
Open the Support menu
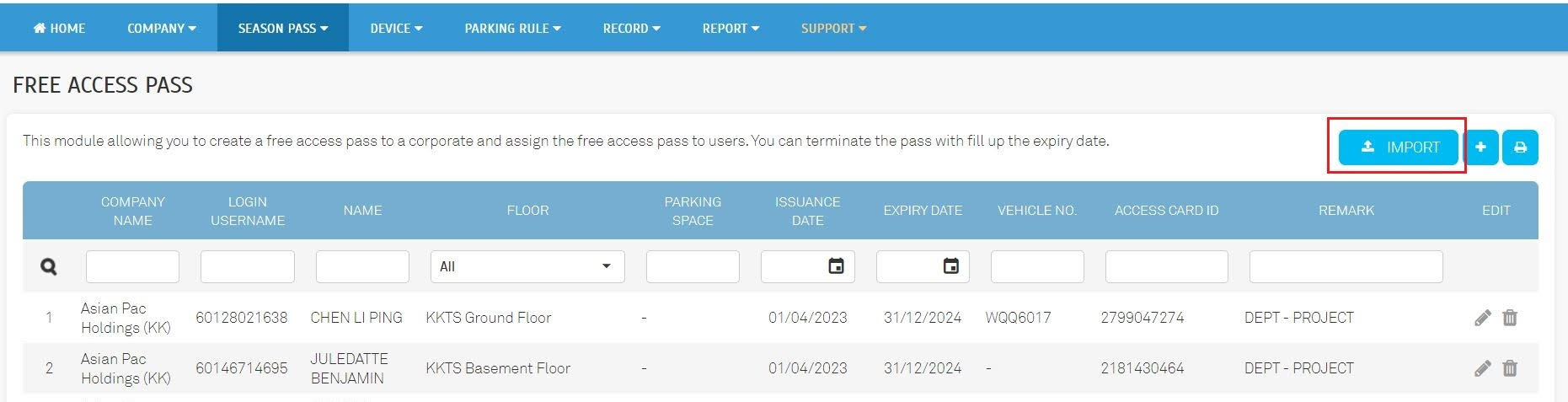pos(833,28)
